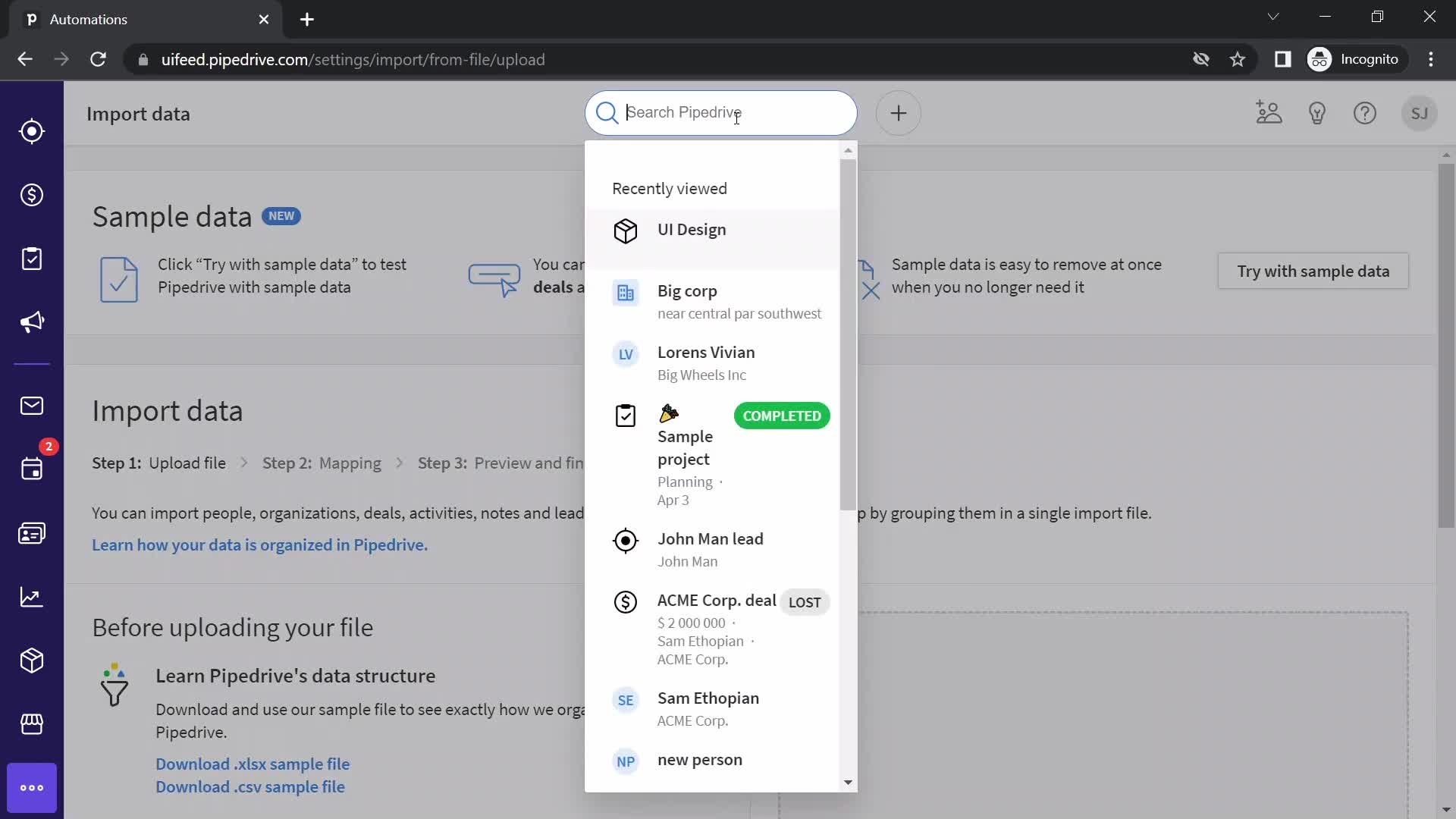Open Leads from the sidebar target icon
The height and width of the screenshot is (819, 1456).
(32, 131)
